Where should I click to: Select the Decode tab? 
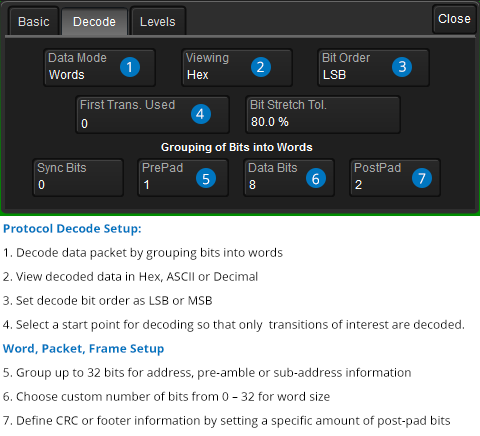94,22
